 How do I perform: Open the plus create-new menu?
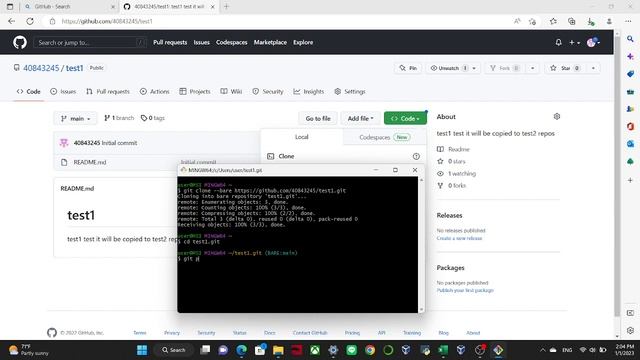pos(574,42)
